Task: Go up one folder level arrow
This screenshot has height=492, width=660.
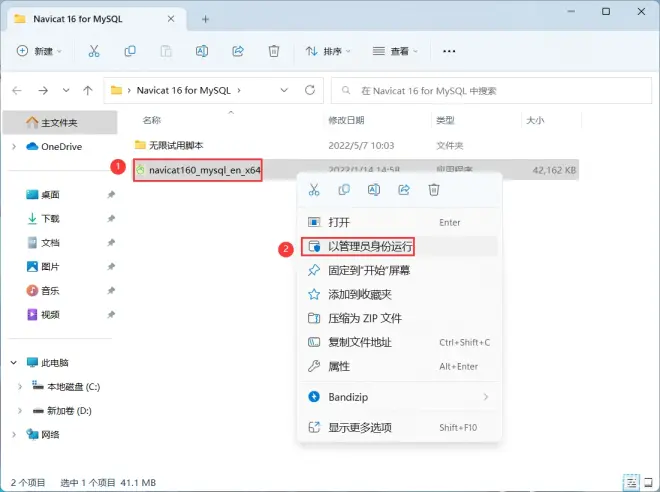Action: [x=88, y=90]
